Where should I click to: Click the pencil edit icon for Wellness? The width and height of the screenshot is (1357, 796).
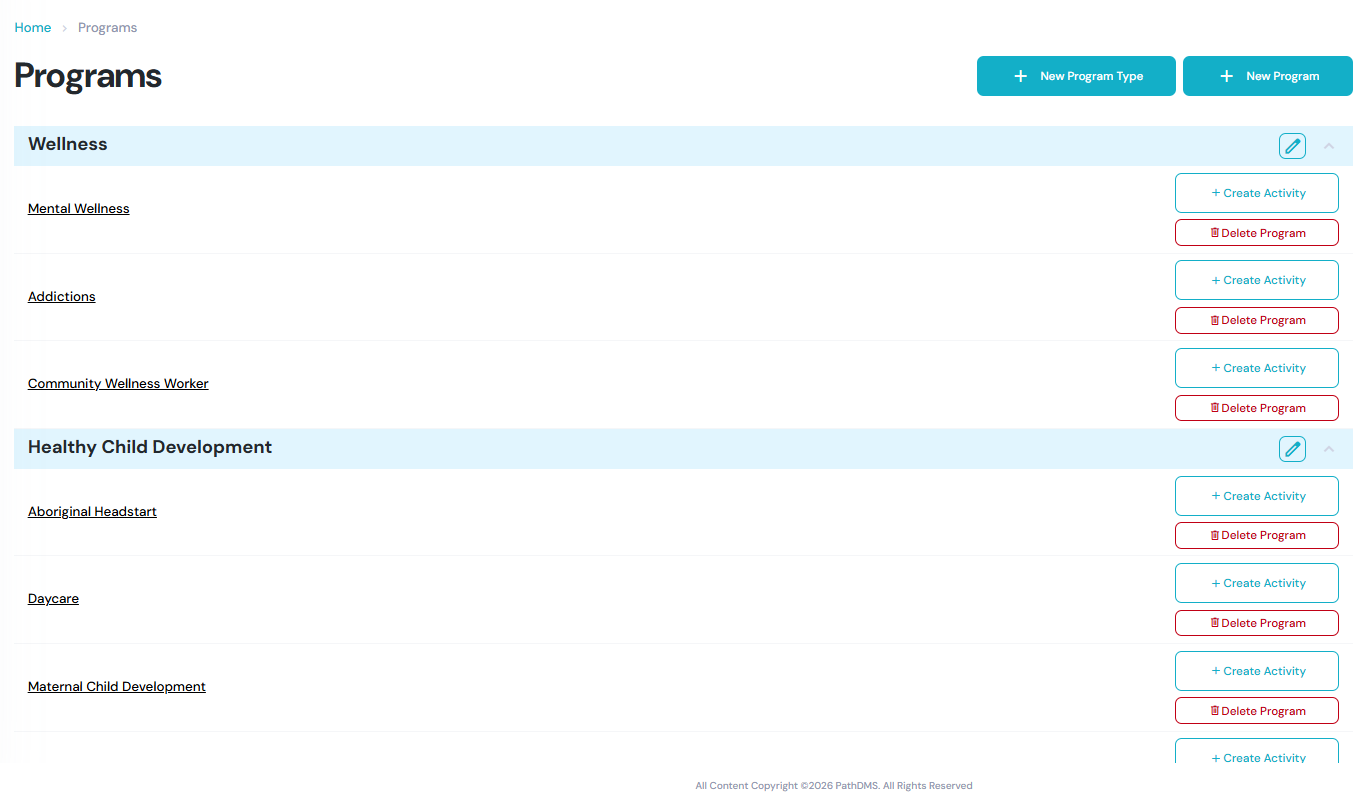pos(1292,146)
